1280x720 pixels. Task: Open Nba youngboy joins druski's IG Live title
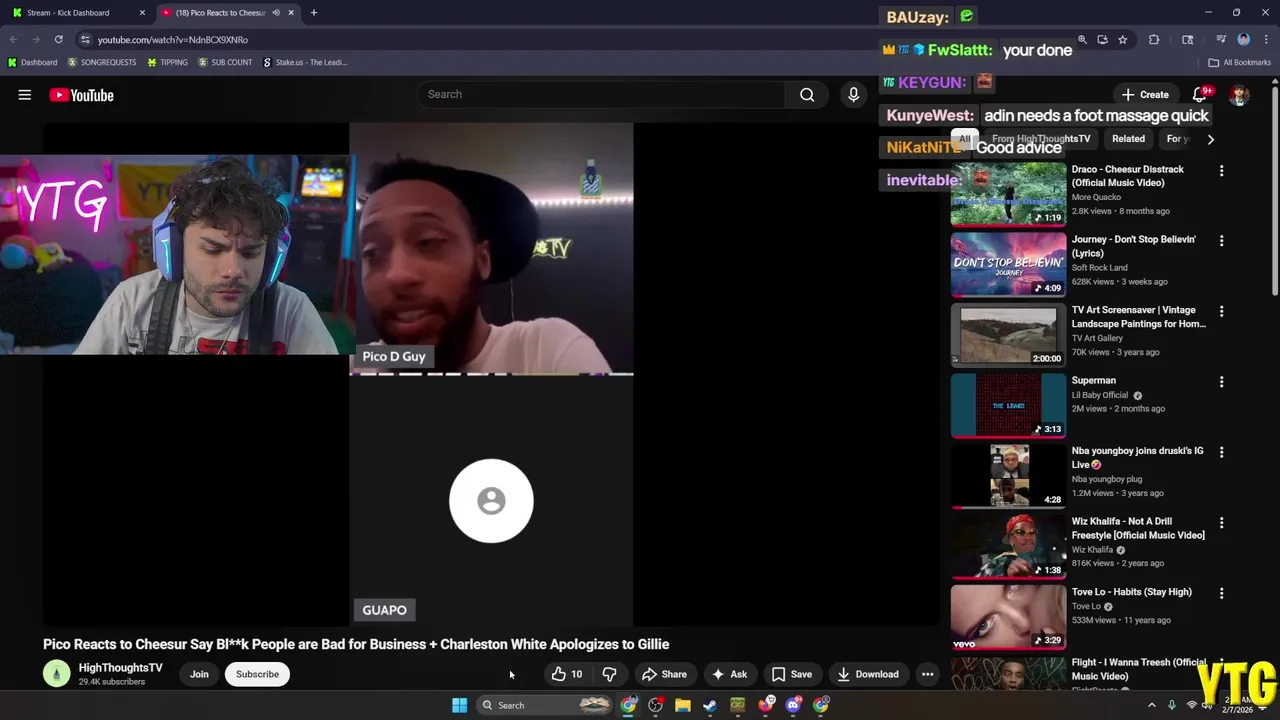tap(1138, 457)
